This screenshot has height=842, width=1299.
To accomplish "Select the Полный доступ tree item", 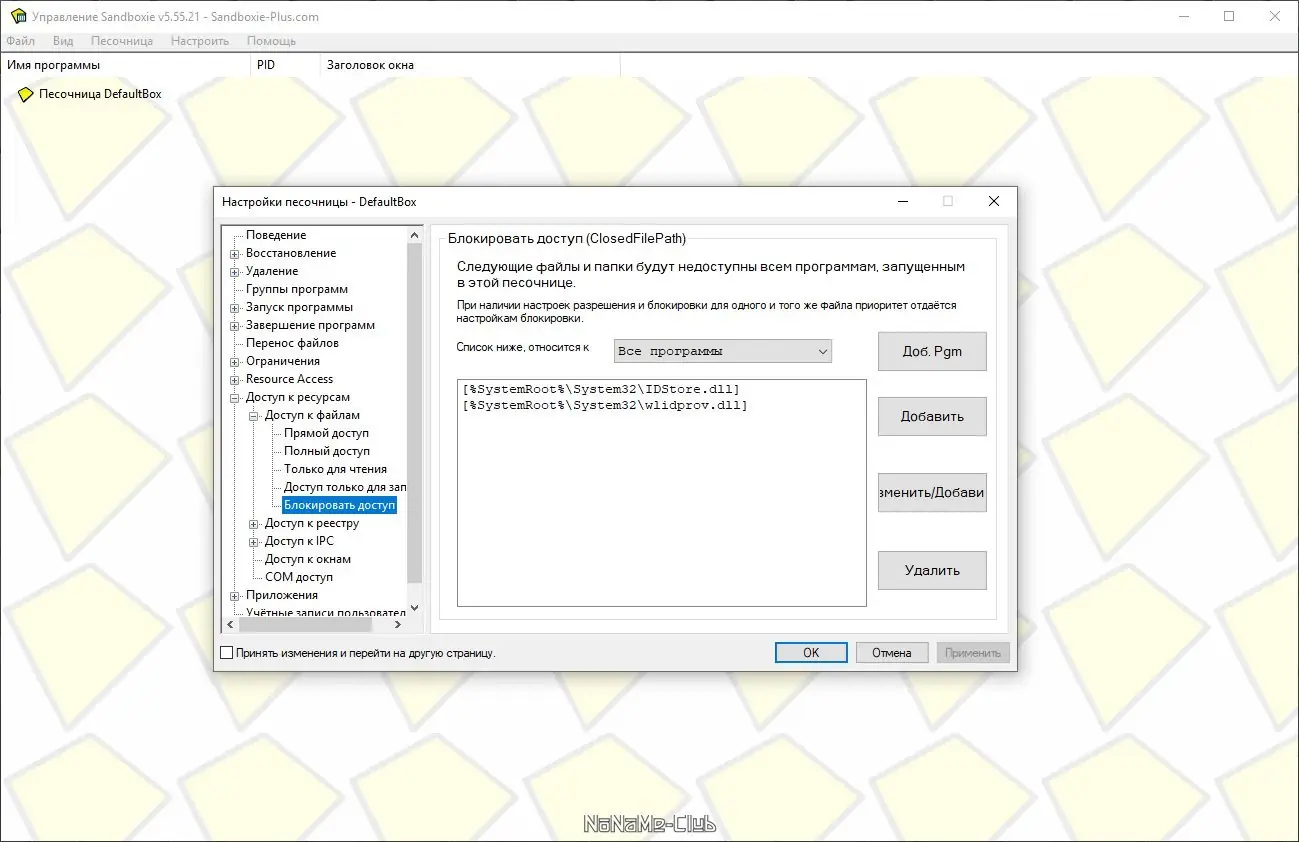I will (327, 451).
